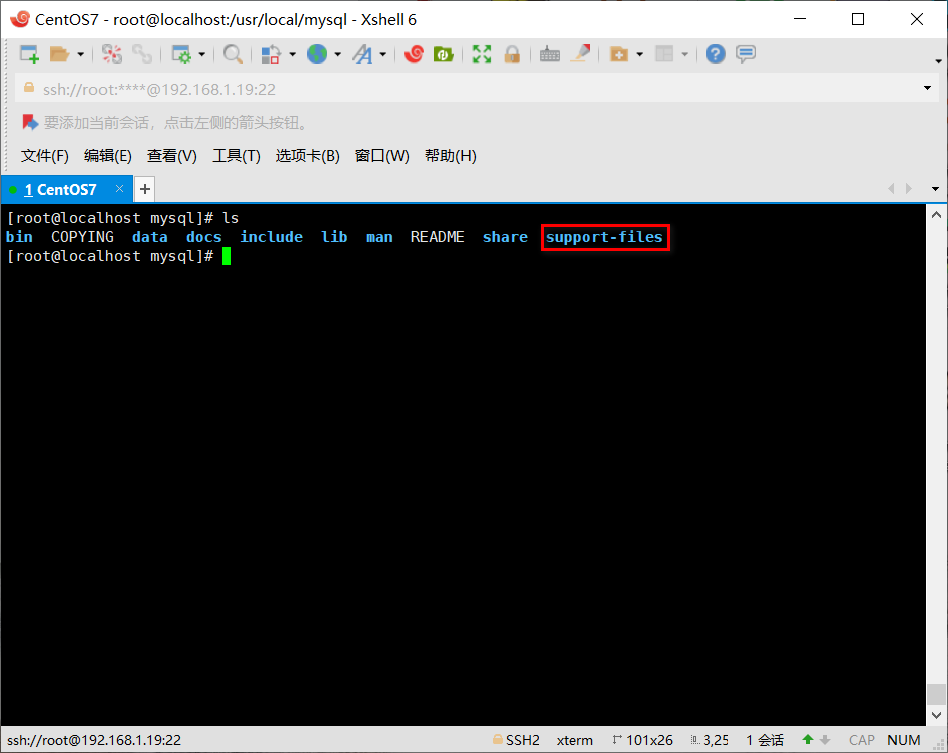Open the 查看(V) menu
The image size is (948, 753).
[x=172, y=156]
